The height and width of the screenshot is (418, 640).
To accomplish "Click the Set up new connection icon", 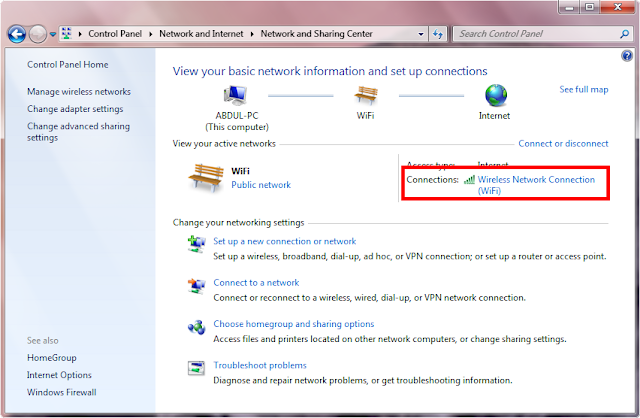I will 197,244.
